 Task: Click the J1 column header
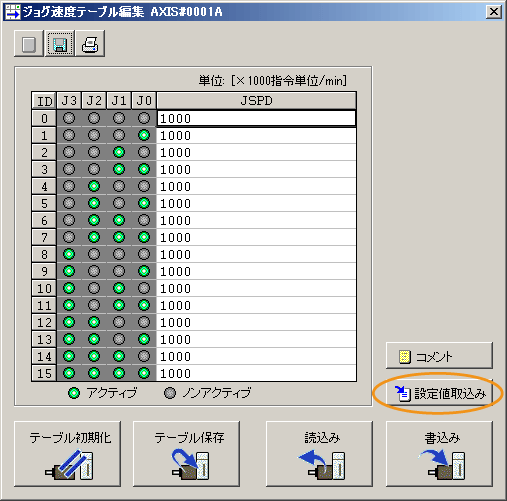tap(119, 101)
